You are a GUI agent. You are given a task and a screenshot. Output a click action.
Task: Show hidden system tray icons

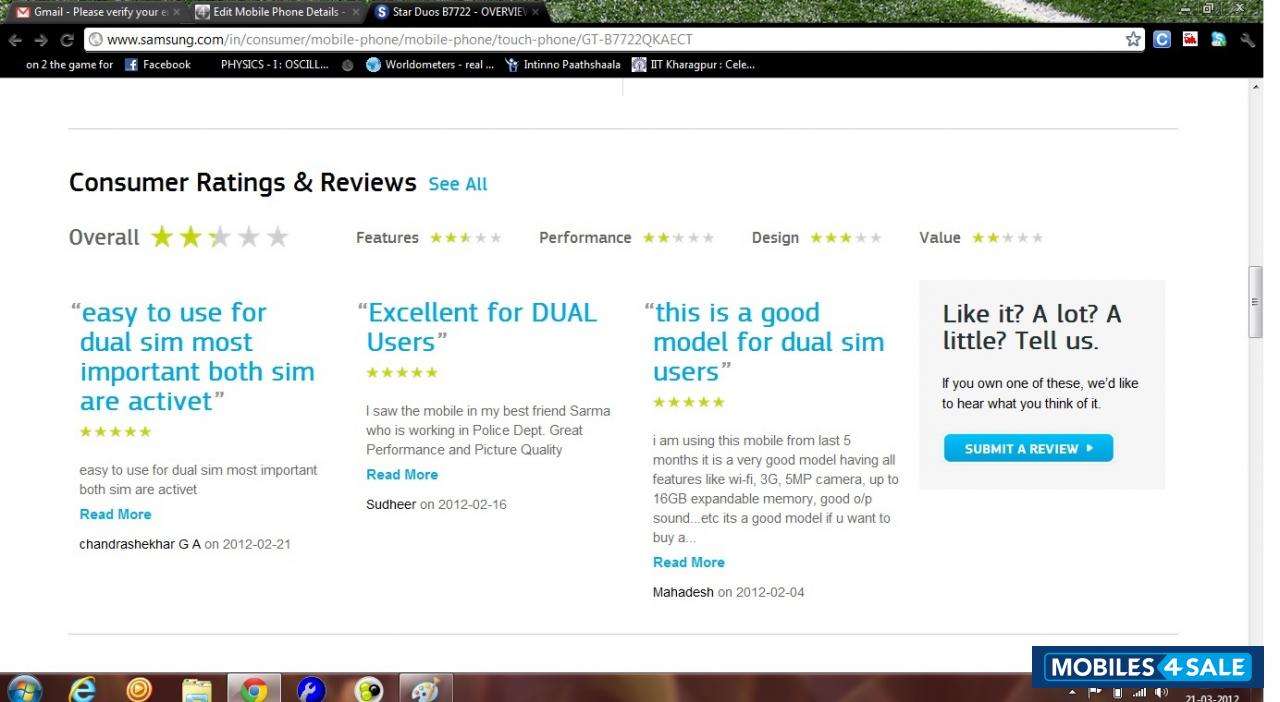click(x=1072, y=692)
